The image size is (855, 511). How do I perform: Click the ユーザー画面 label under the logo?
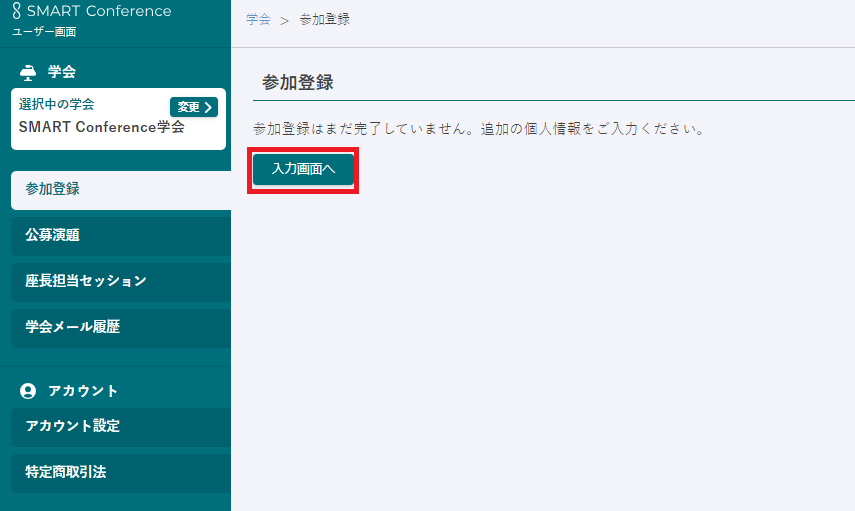44,32
